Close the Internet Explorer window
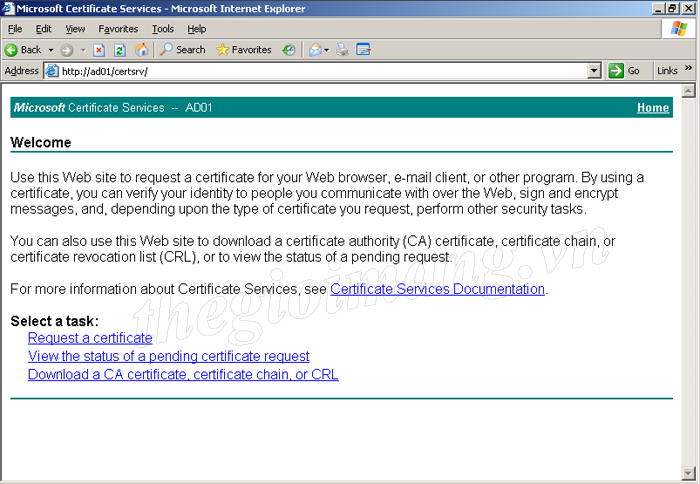 [690, 8]
